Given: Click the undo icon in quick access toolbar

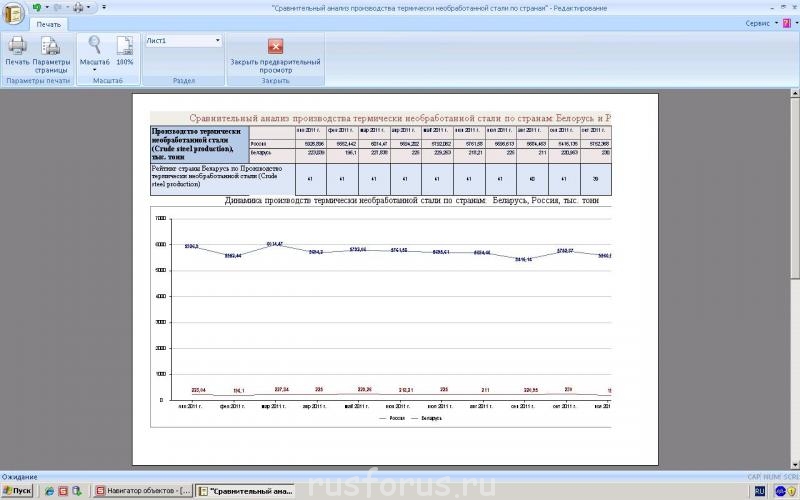Looking at the screenshot, I should 39,7.
